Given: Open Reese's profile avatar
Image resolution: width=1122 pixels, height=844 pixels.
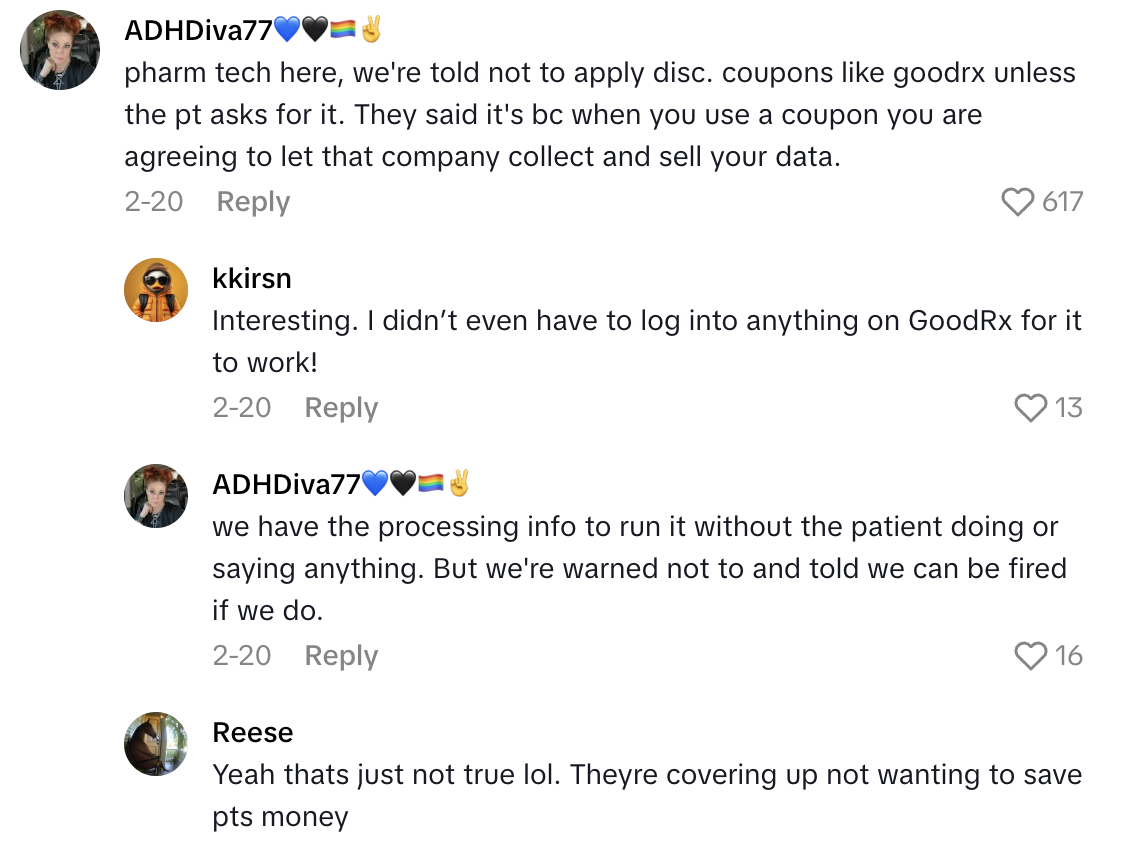Looking at the screenshot, I should (x=156, y=745).
